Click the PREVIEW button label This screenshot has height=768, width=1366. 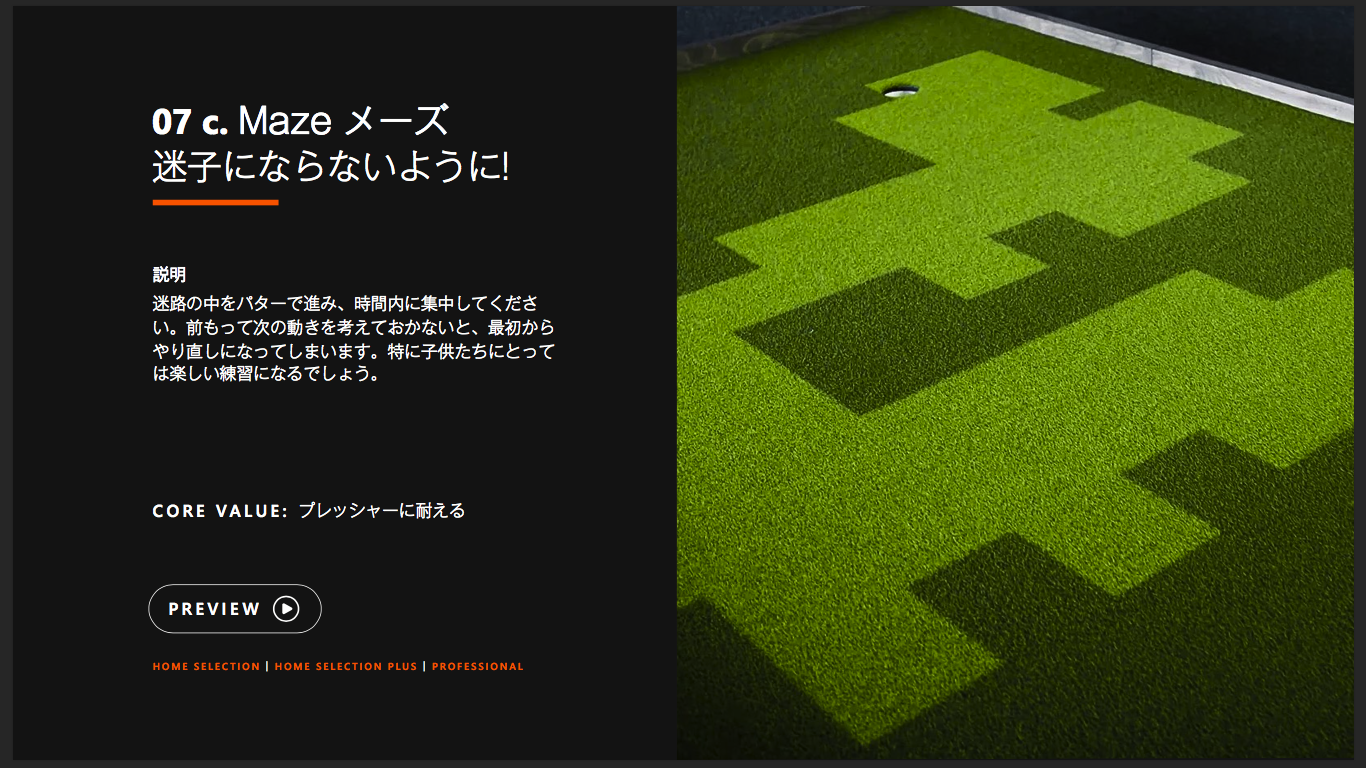[x=214, y=609]
